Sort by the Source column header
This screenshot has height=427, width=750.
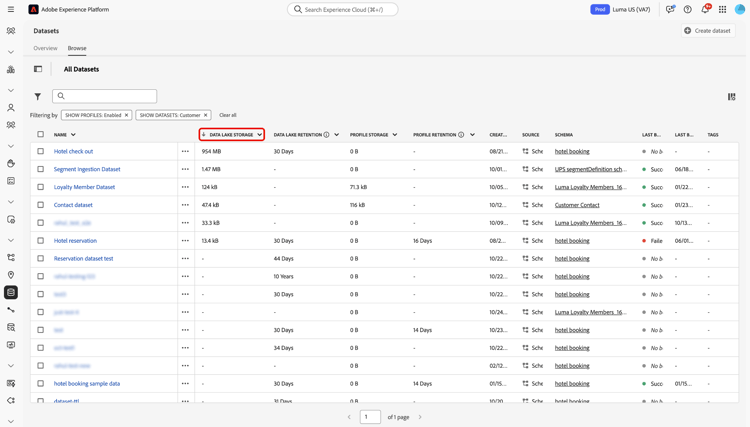click(x=530, y=135)
